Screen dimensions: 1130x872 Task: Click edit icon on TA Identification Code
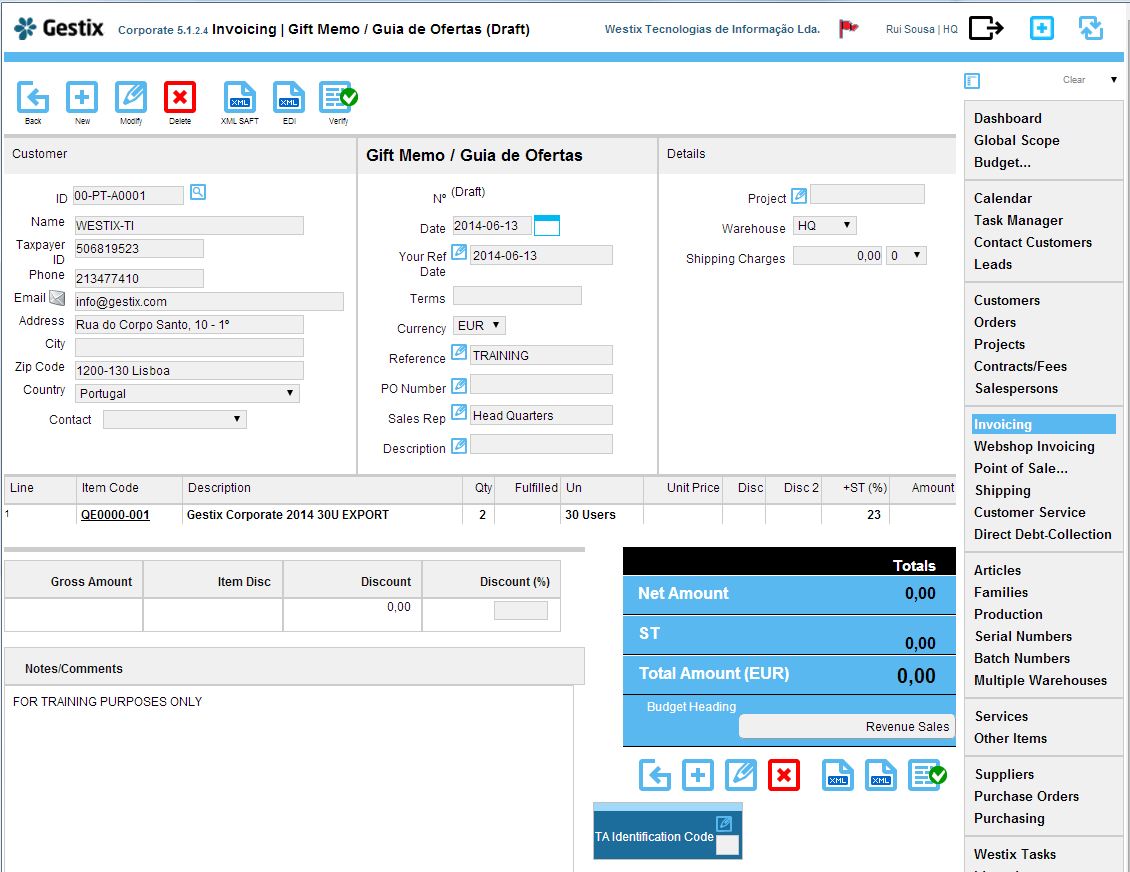(724, 823)
